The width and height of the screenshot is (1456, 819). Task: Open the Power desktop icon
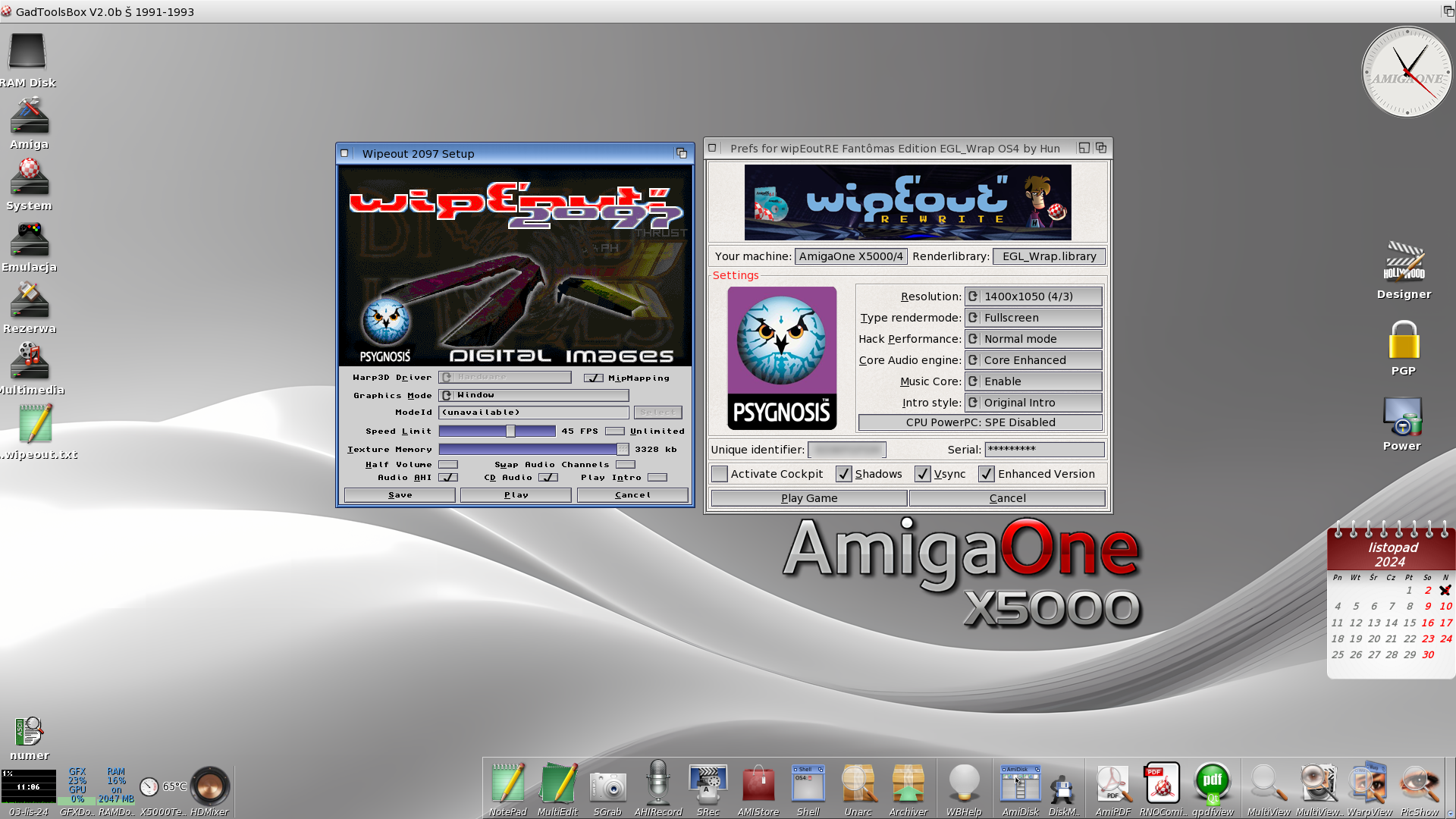point(1402,416)
